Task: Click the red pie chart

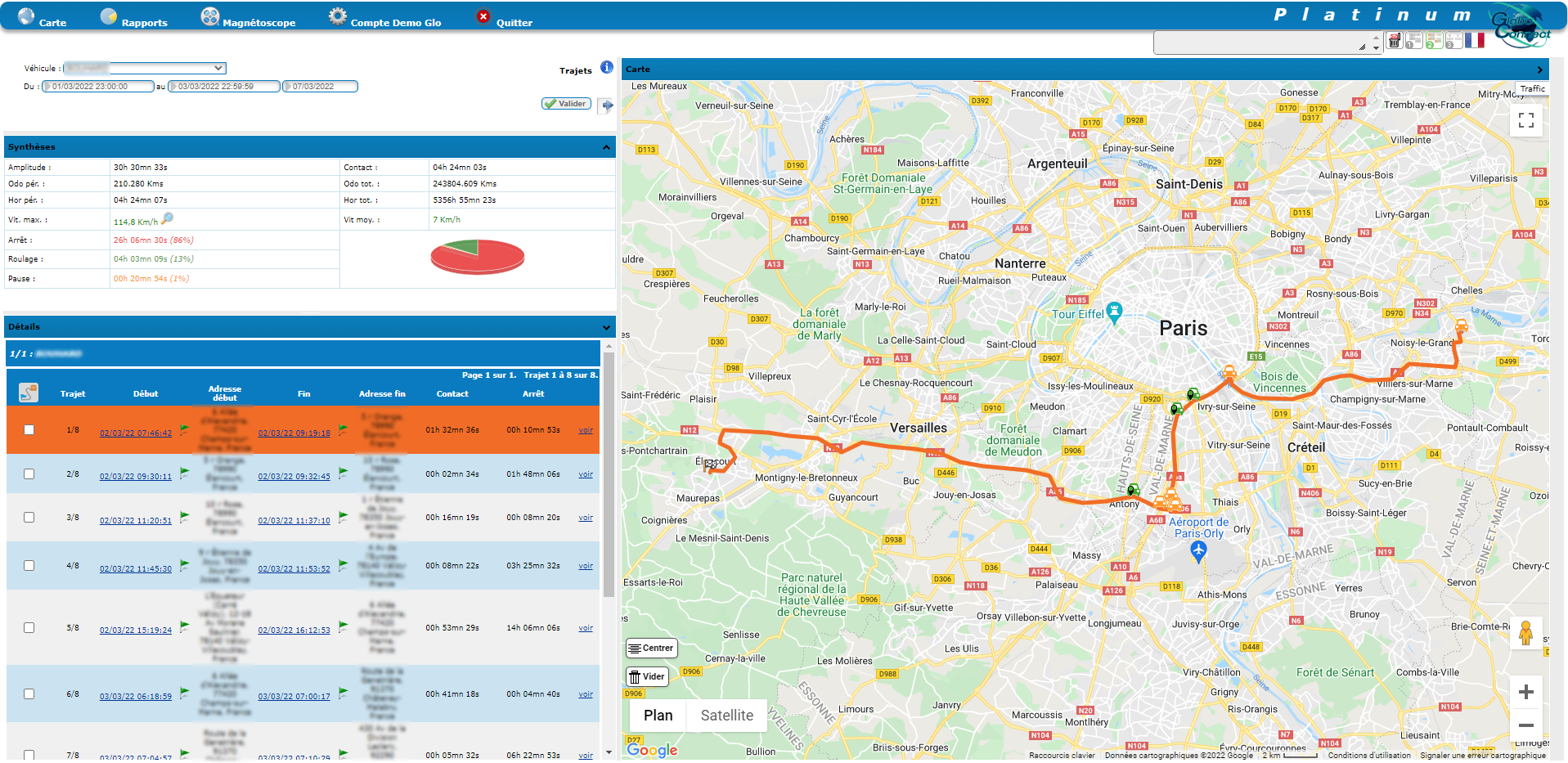Action: [478, 256]
